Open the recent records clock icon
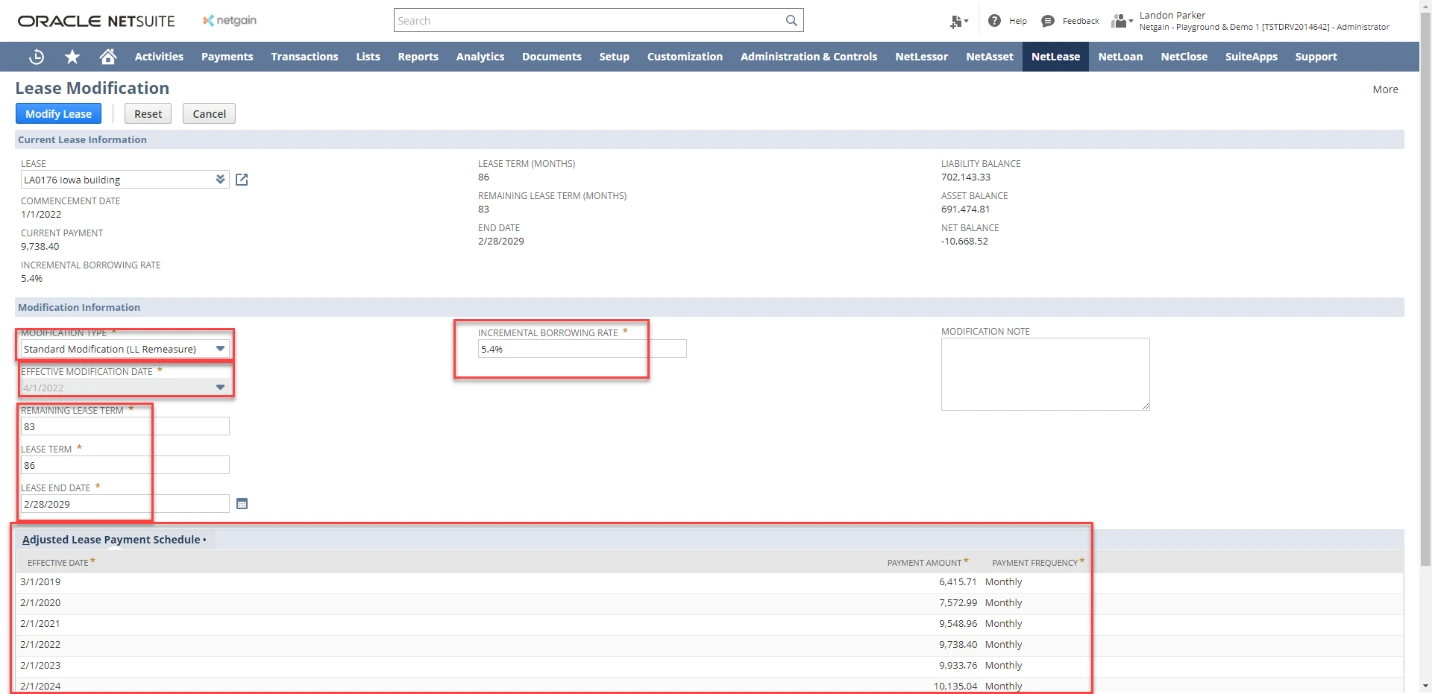1432x694 pixels. tap(37, 57)
